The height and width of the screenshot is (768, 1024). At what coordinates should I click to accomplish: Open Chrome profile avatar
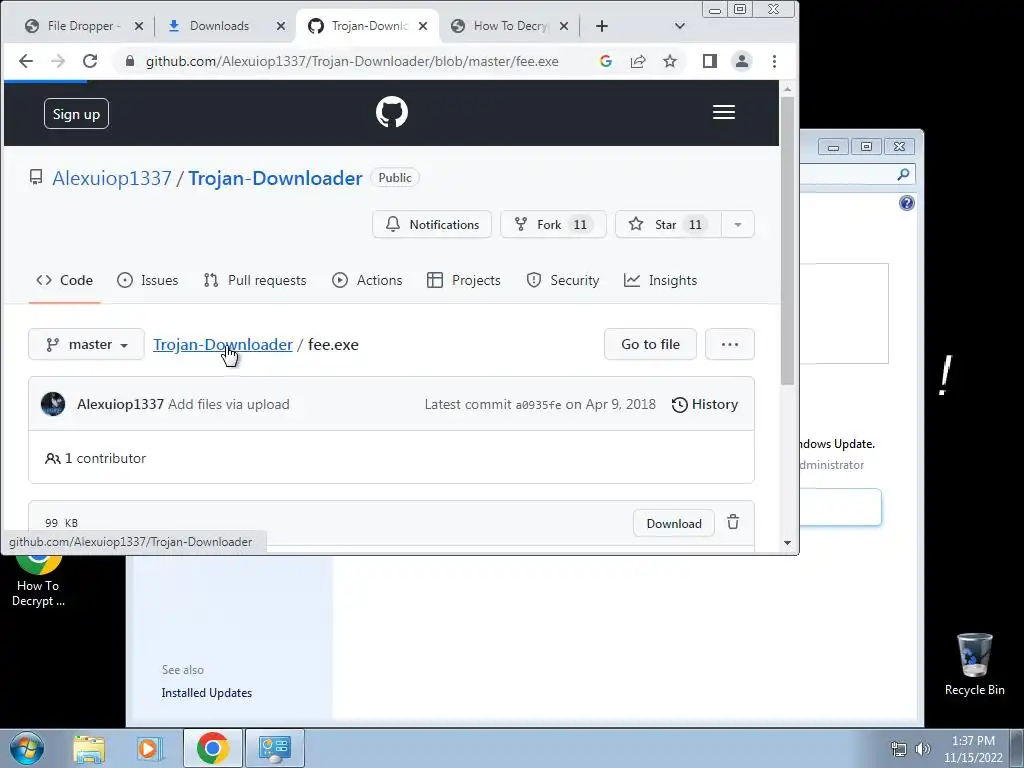click(x=742, y=61)
